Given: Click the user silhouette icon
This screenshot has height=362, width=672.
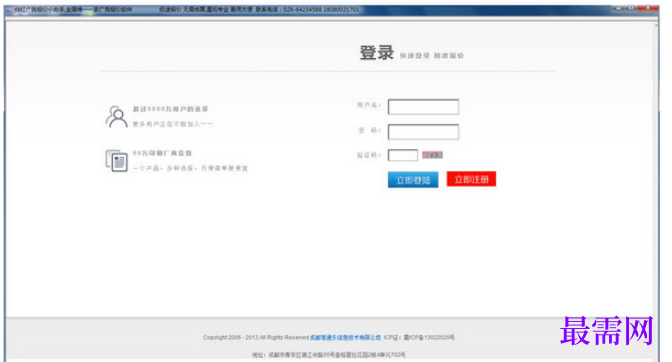Looking at the screenshot, I should [x=116, y=117].
